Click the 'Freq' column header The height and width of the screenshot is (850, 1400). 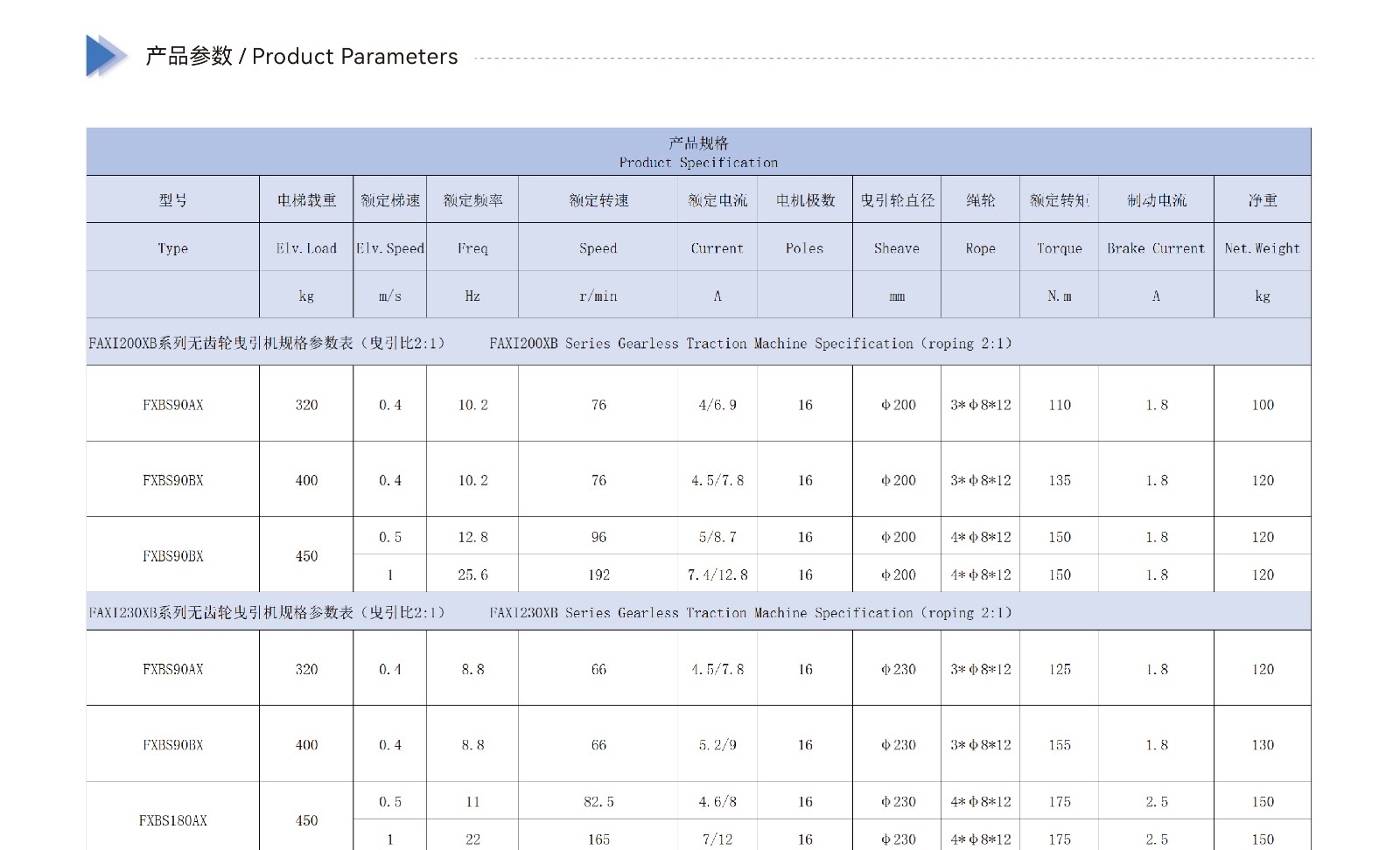[x=472, y=248]
